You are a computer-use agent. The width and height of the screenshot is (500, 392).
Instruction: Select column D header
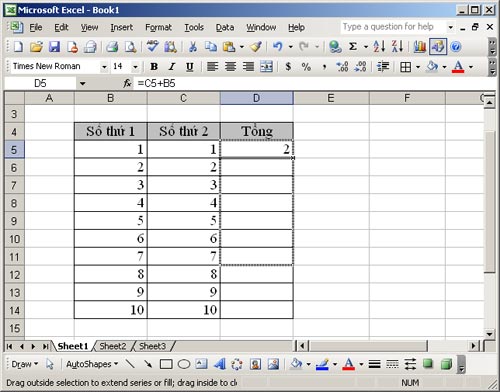point(257,98)
